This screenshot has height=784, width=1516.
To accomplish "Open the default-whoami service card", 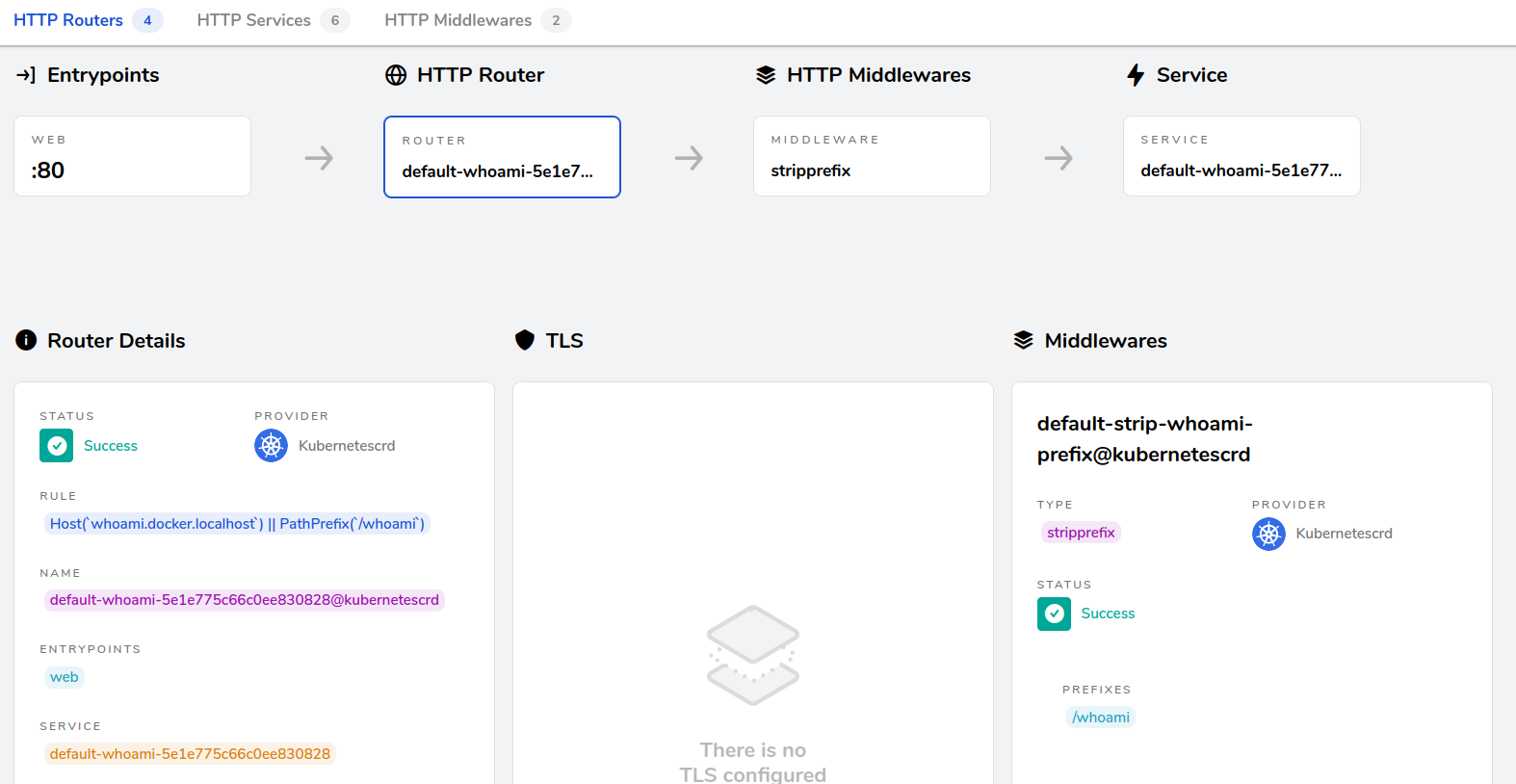I will pos(1242,156).
